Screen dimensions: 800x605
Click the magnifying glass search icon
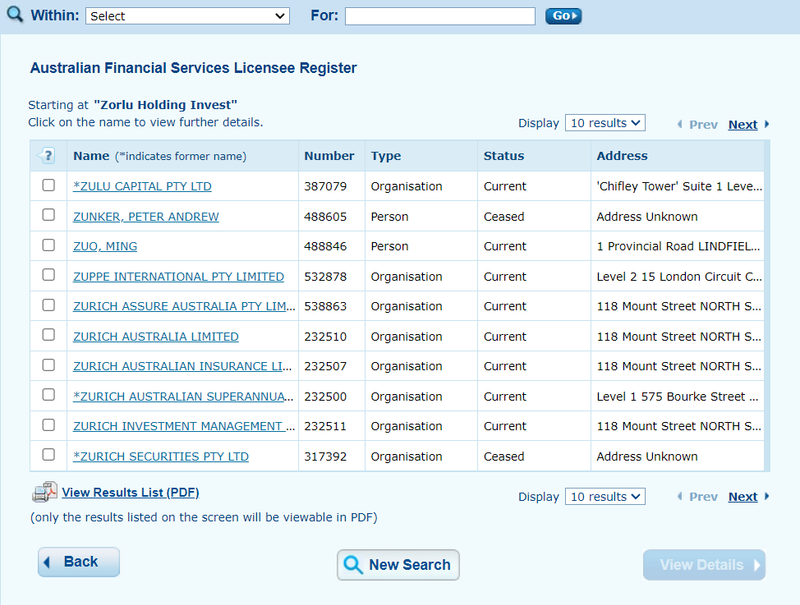15,14
